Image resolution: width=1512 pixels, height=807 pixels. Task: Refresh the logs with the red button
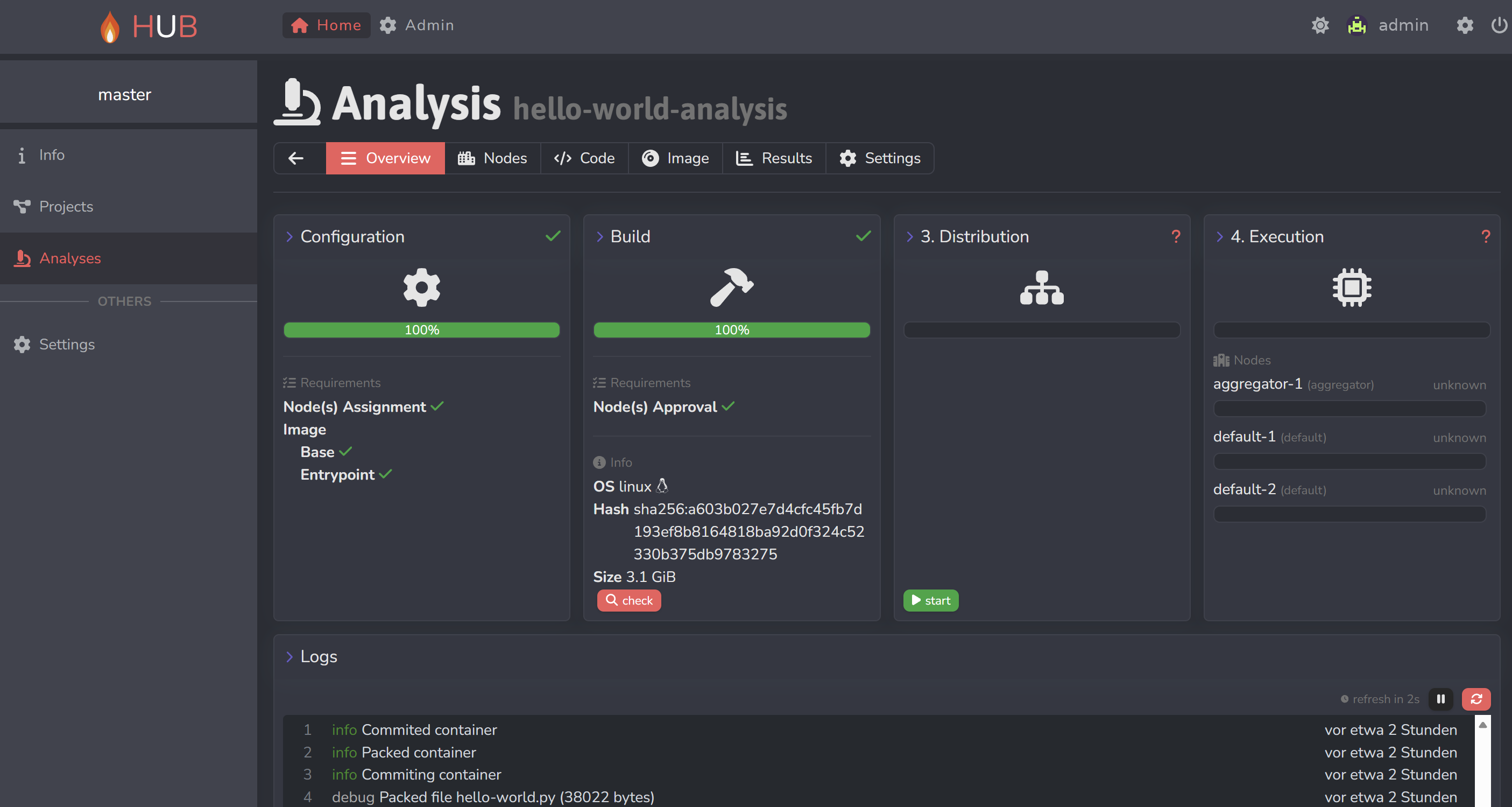tap(1476, 699)
